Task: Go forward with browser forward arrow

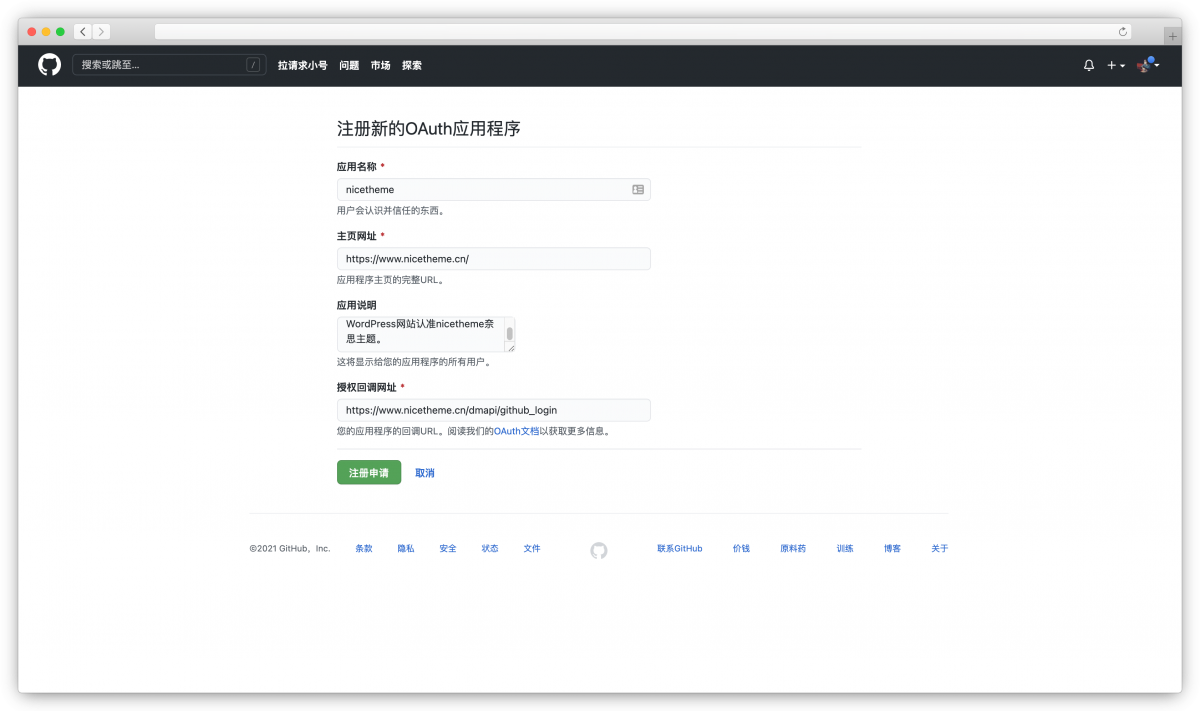Action: tap(101, 32)
